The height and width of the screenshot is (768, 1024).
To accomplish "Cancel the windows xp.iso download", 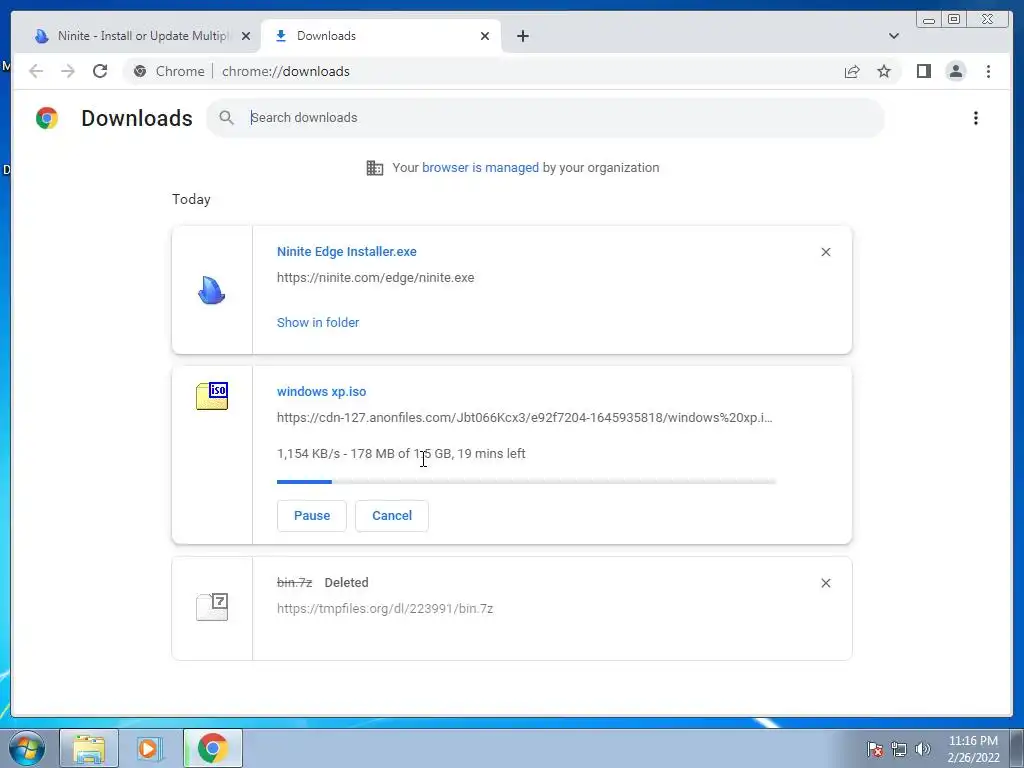I will pos(392,516).
